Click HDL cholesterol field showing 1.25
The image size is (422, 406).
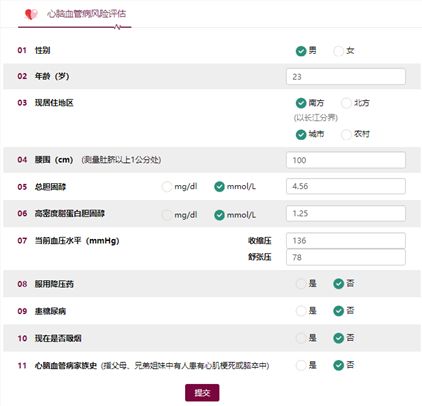346,213
